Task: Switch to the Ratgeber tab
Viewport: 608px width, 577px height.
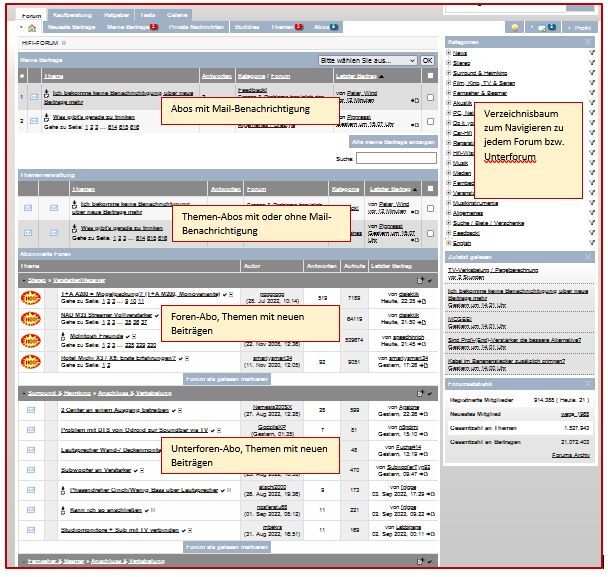Action: click(116, 15)
